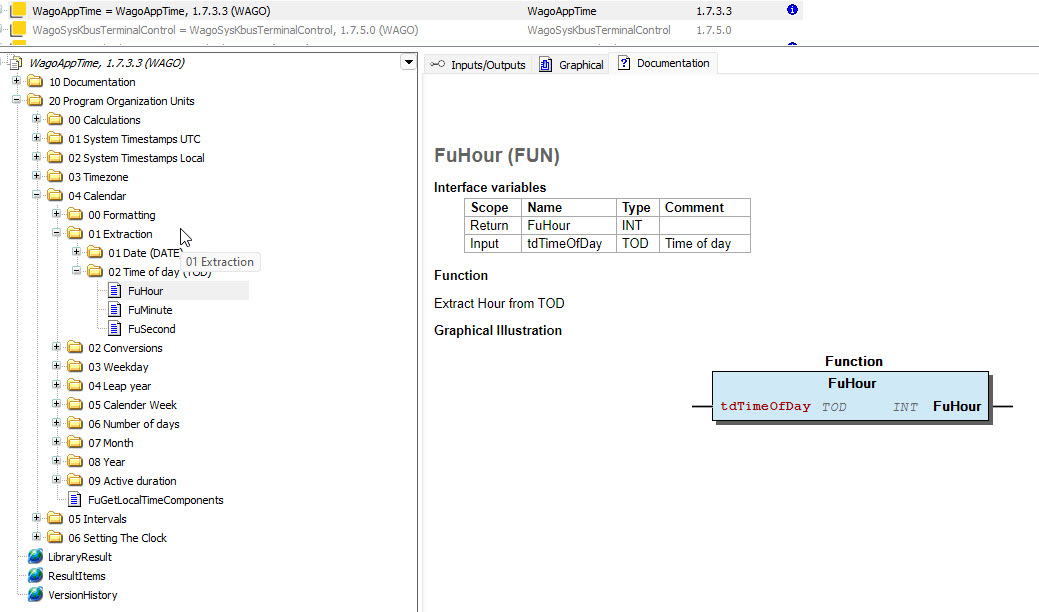The width and height of the screenshot is (1039, 612).
Task: Select the 03 Weekday folder
Action: click(x=118, y=367)
